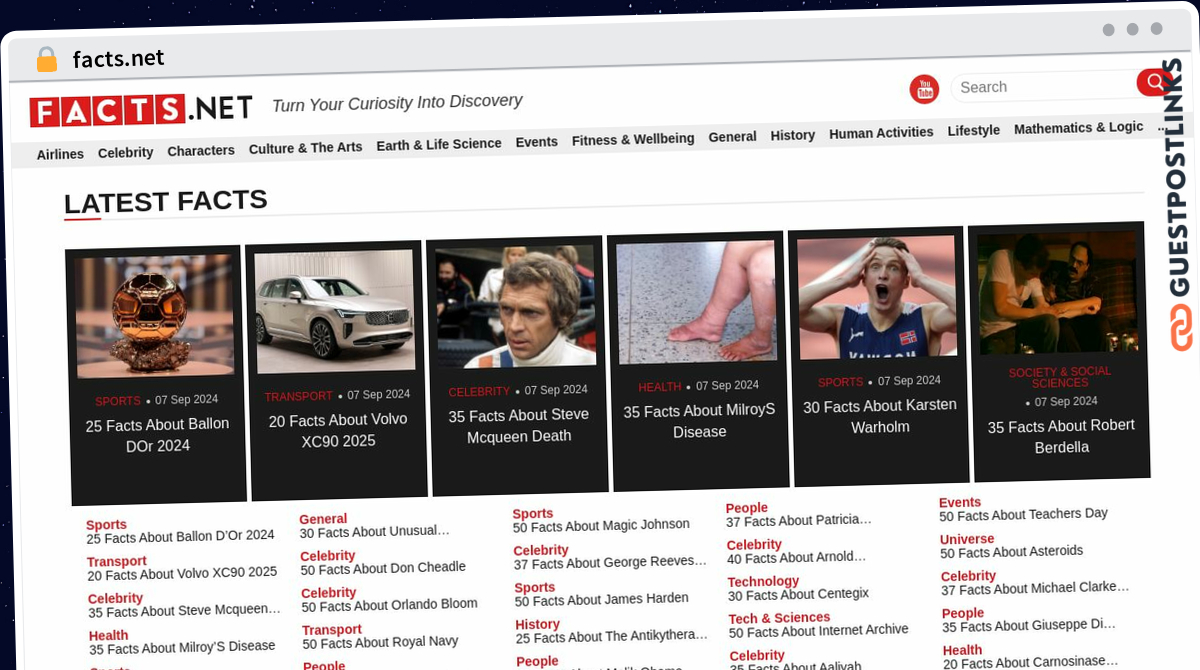This screenshot has height=670, width=1200.
Task: Click the LATEST FACTS heading
Action: (166, 201)
